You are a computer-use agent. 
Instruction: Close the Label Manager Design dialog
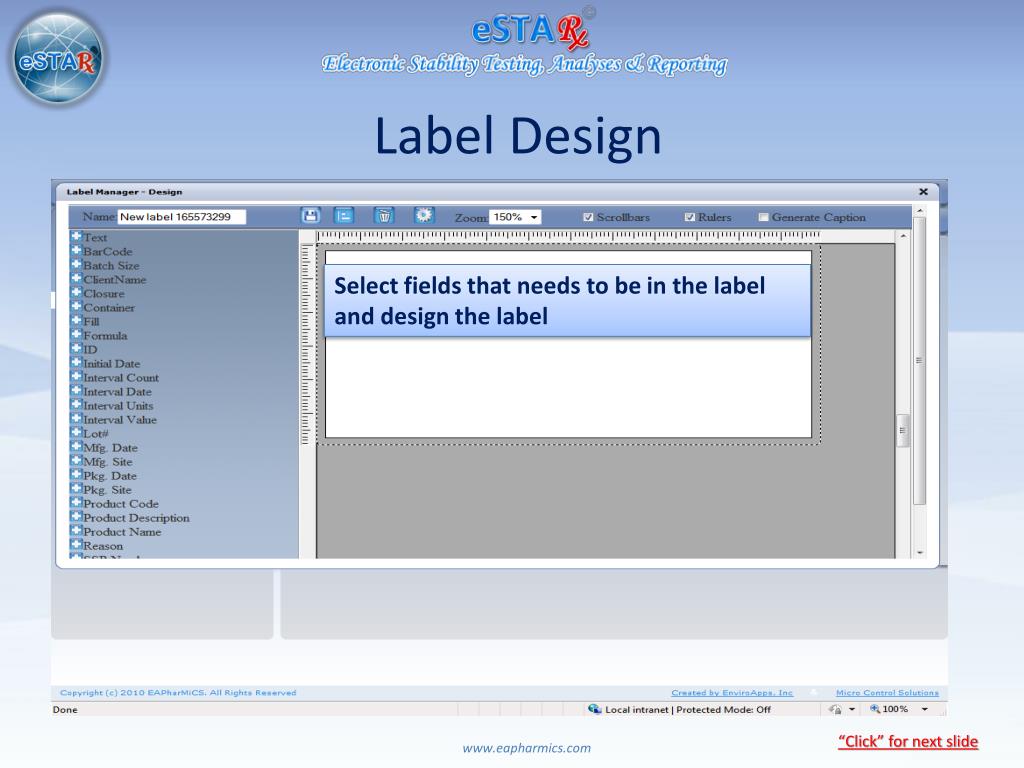tap(923, 191)
